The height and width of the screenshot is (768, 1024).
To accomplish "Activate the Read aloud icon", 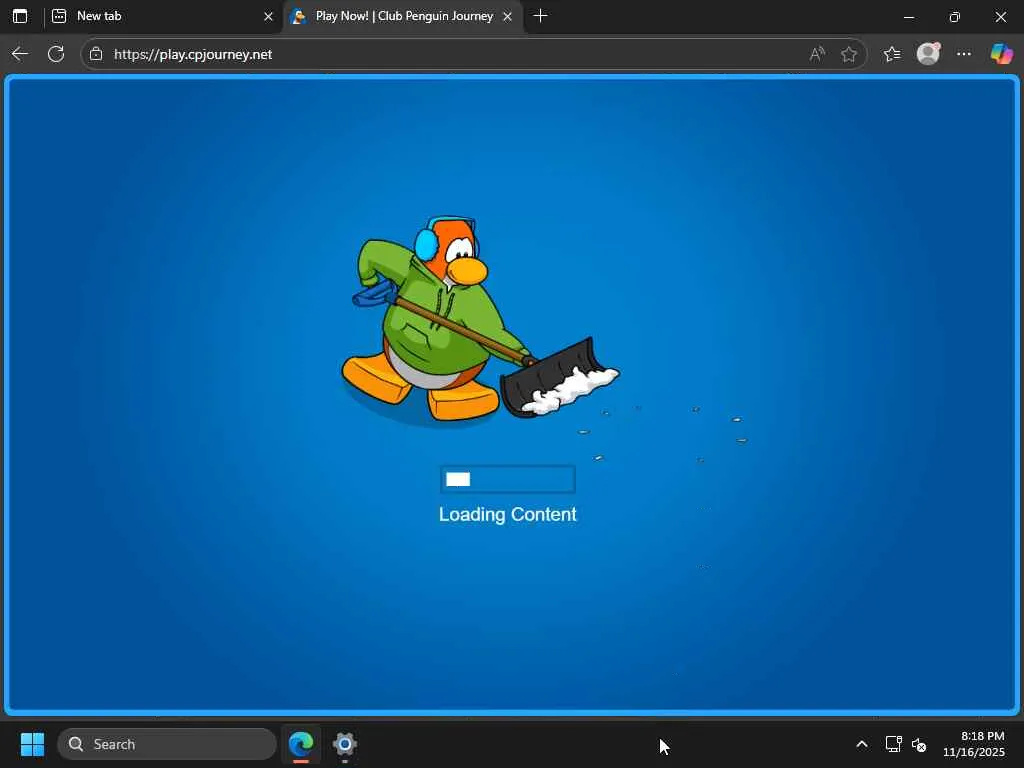I will click(817, 54).
